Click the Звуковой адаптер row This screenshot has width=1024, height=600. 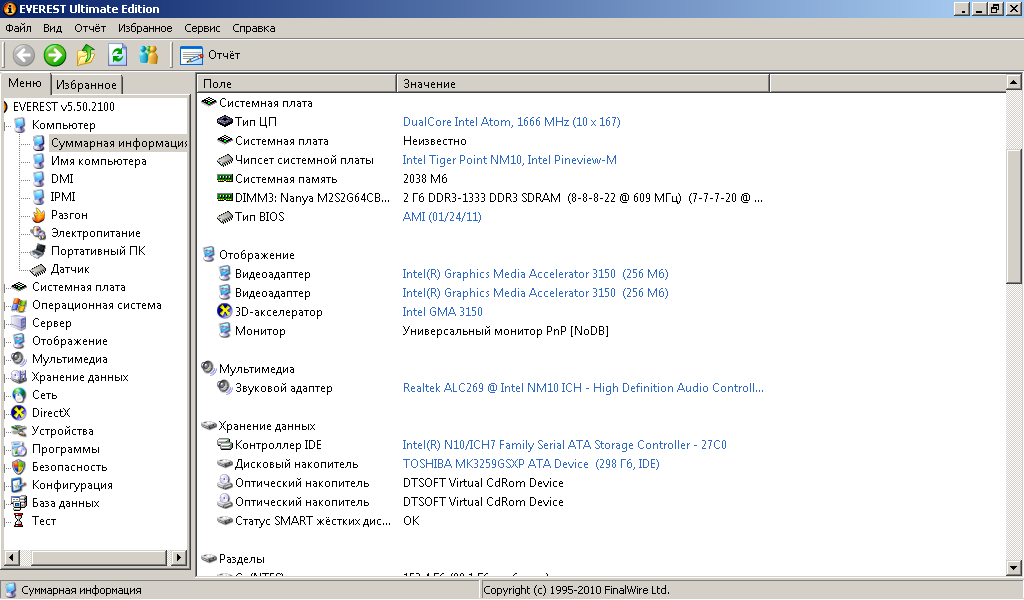(x=483, y=388)
